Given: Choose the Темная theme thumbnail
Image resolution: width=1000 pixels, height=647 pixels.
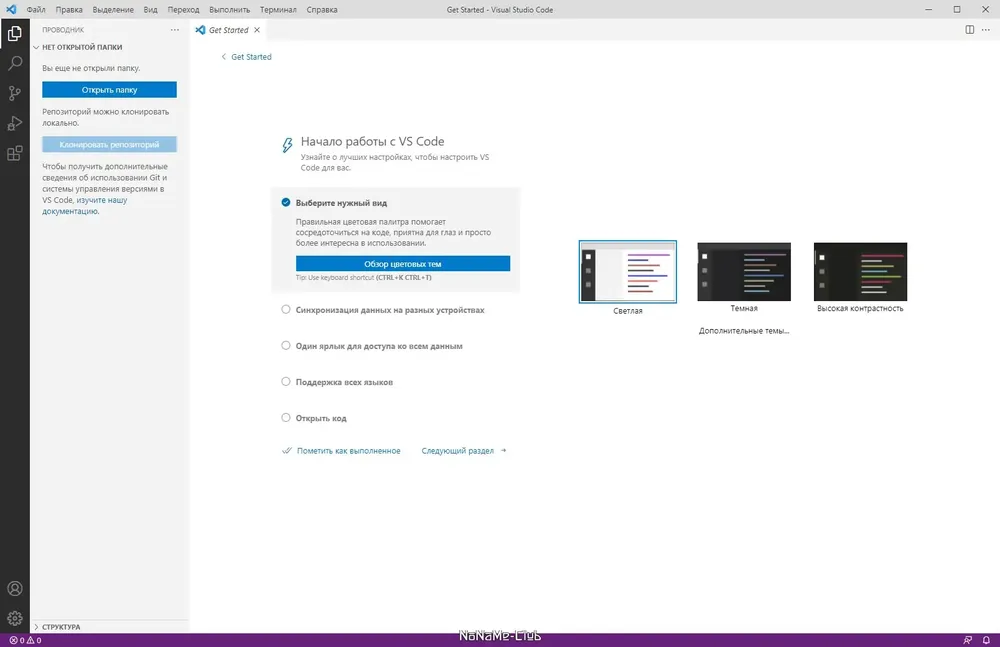Looking at the screenshot, I should (x=744, y=272).
